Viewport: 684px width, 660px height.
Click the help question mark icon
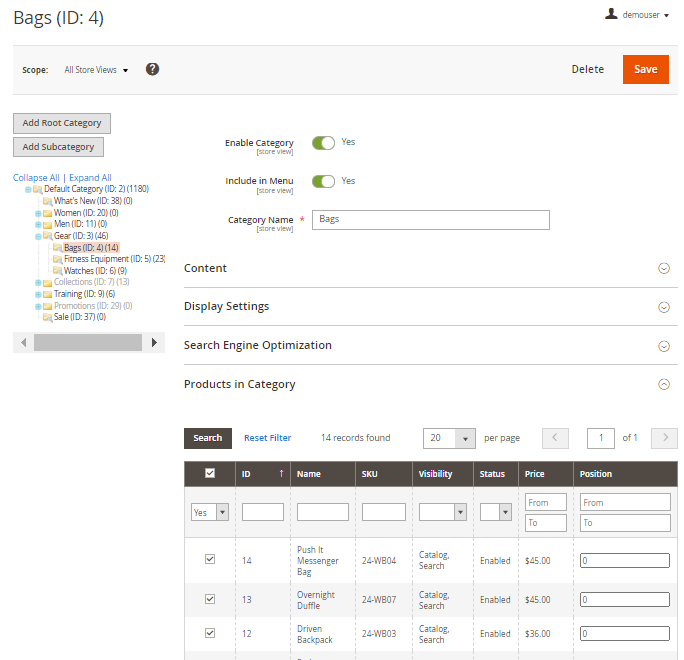coord(152,69)
